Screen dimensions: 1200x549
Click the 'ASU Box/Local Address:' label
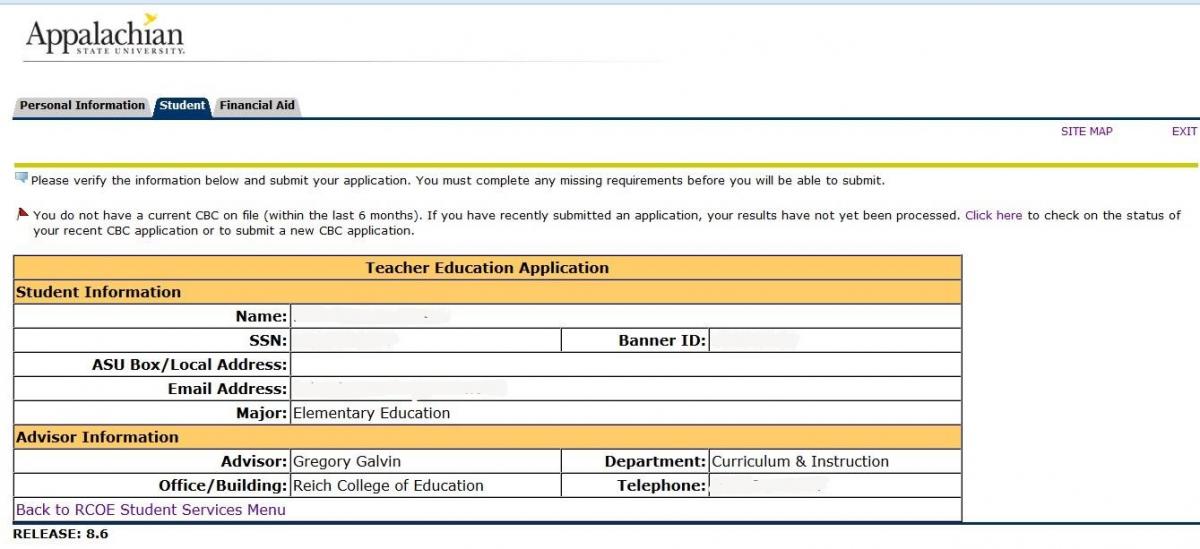pyautogui.click(x=189, y=365)
